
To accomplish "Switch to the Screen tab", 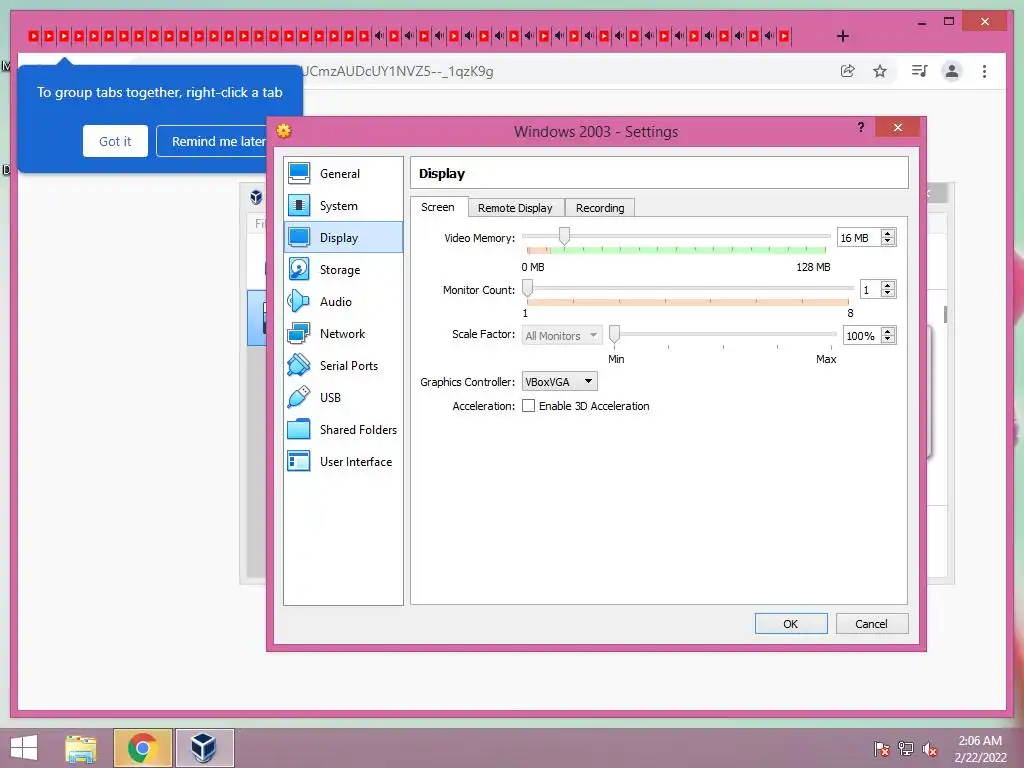I will tap(438, 207).
